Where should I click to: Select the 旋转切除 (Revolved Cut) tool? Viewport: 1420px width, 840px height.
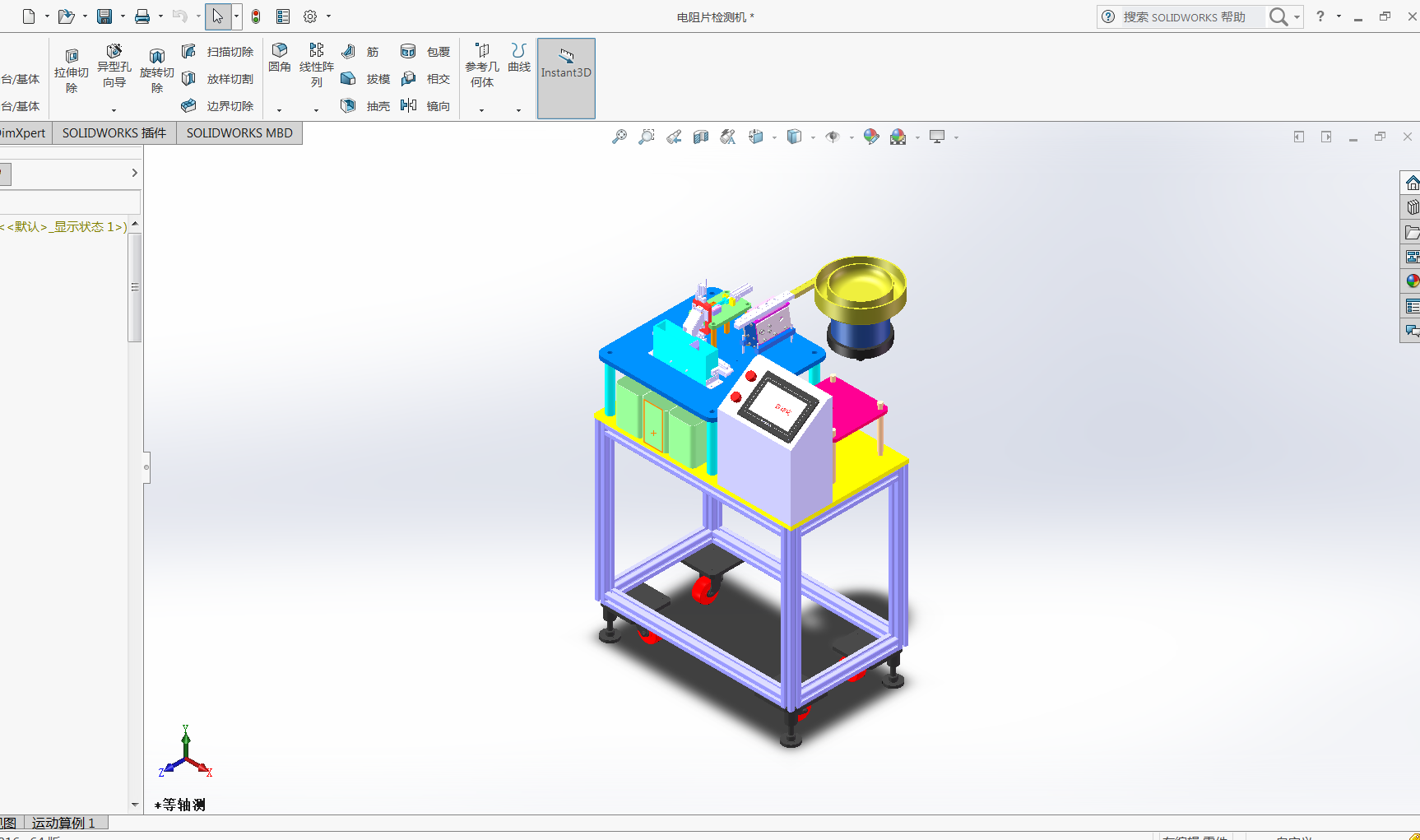(x=156, y=70)
